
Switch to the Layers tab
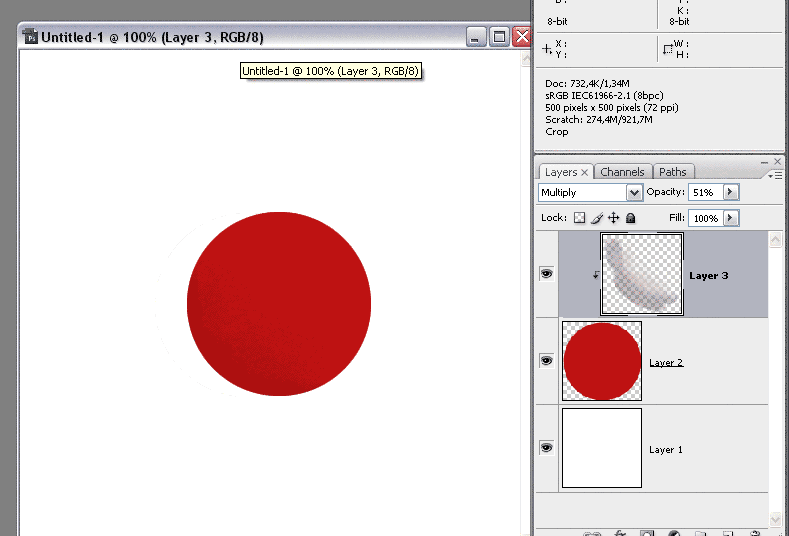click(561, 172)
